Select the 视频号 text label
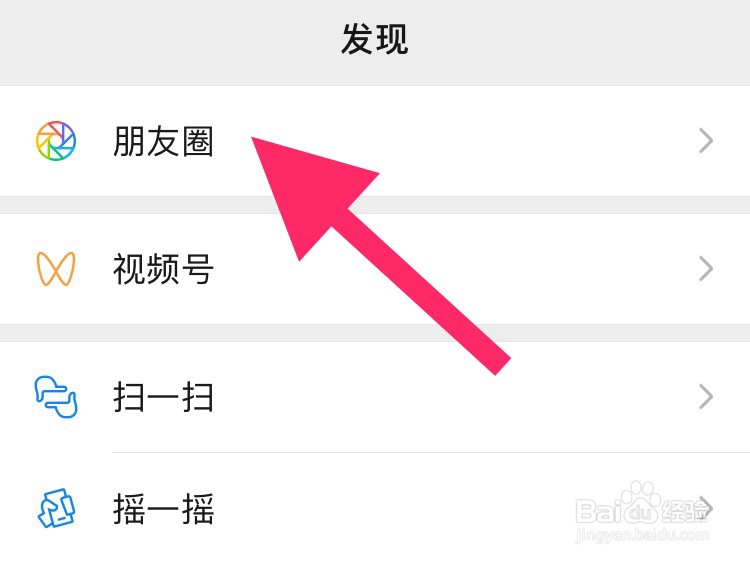Viewport: 750px width, 561px height. 163,269
